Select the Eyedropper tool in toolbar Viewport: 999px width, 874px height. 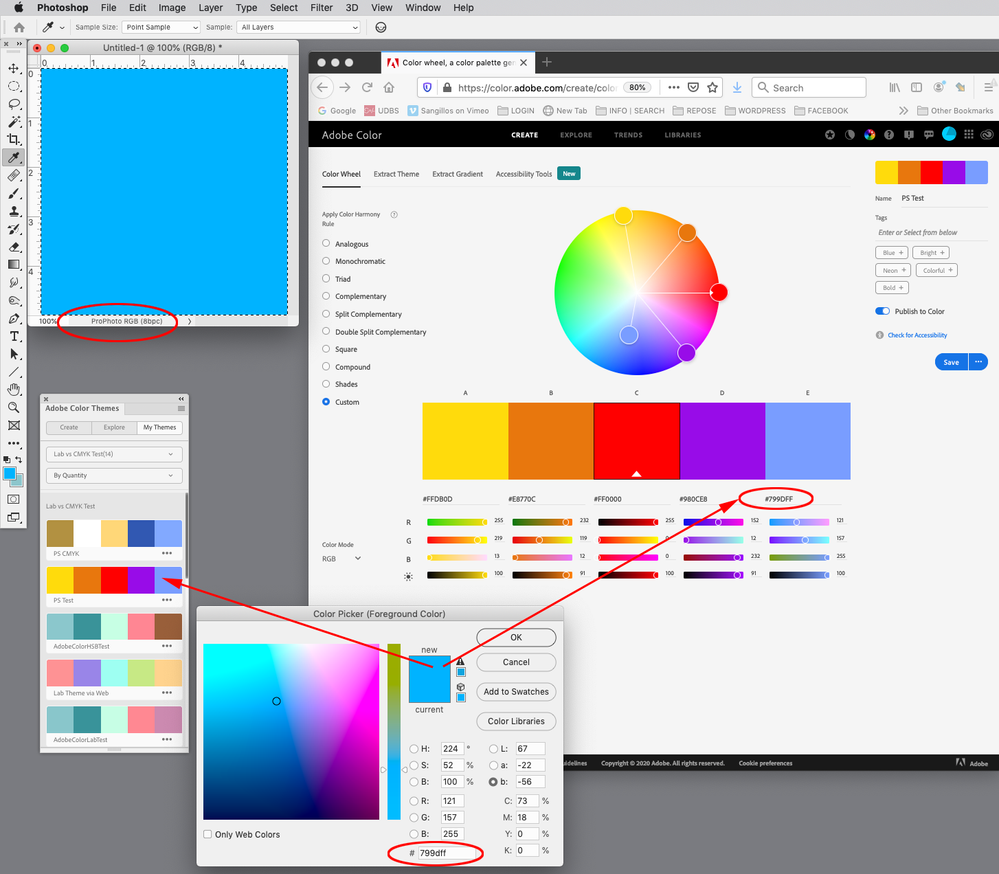coord(13,157)
